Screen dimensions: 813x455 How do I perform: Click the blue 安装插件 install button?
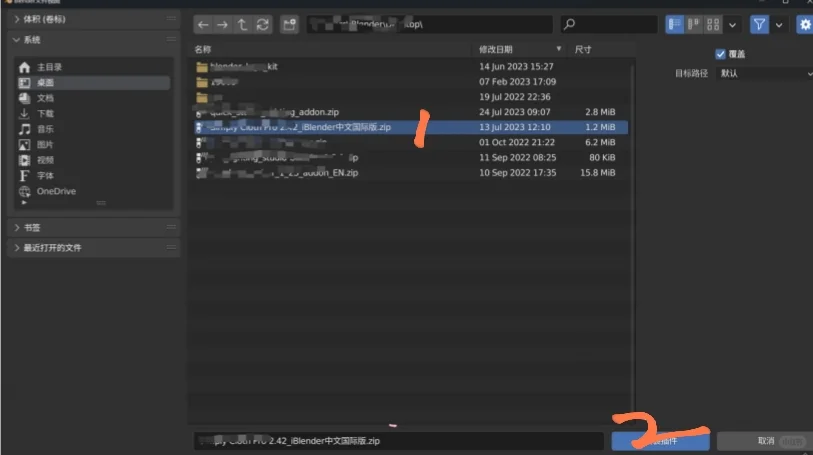click(x=661, y=441)
